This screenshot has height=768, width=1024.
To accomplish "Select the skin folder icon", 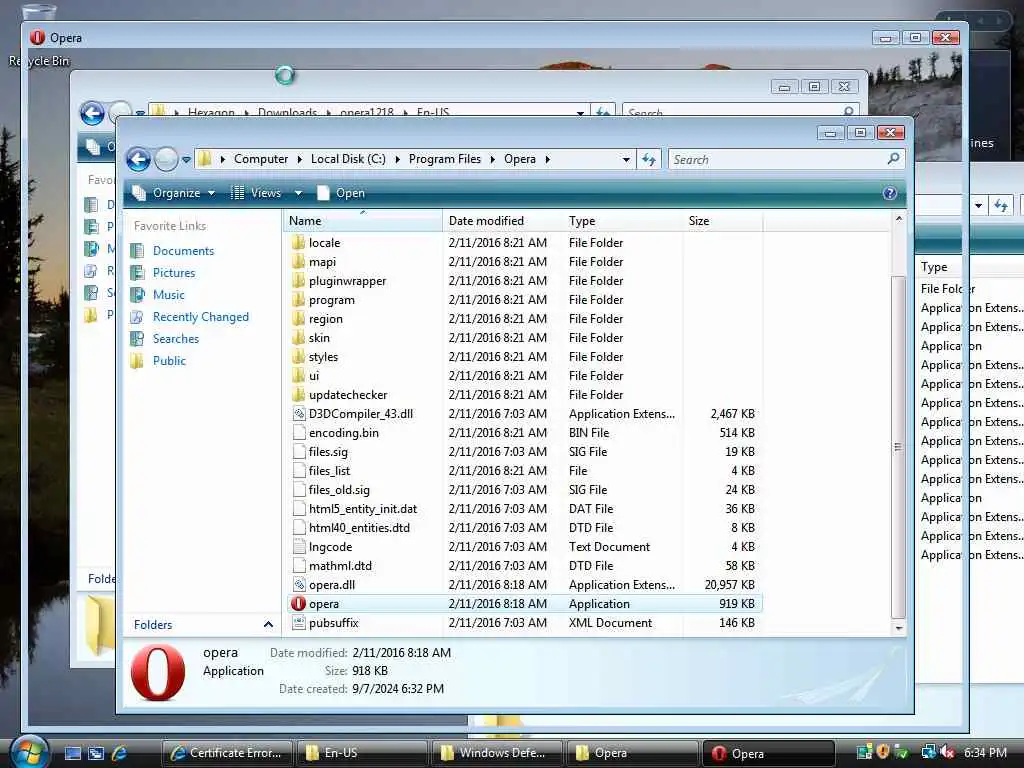I will pos(298,337).
